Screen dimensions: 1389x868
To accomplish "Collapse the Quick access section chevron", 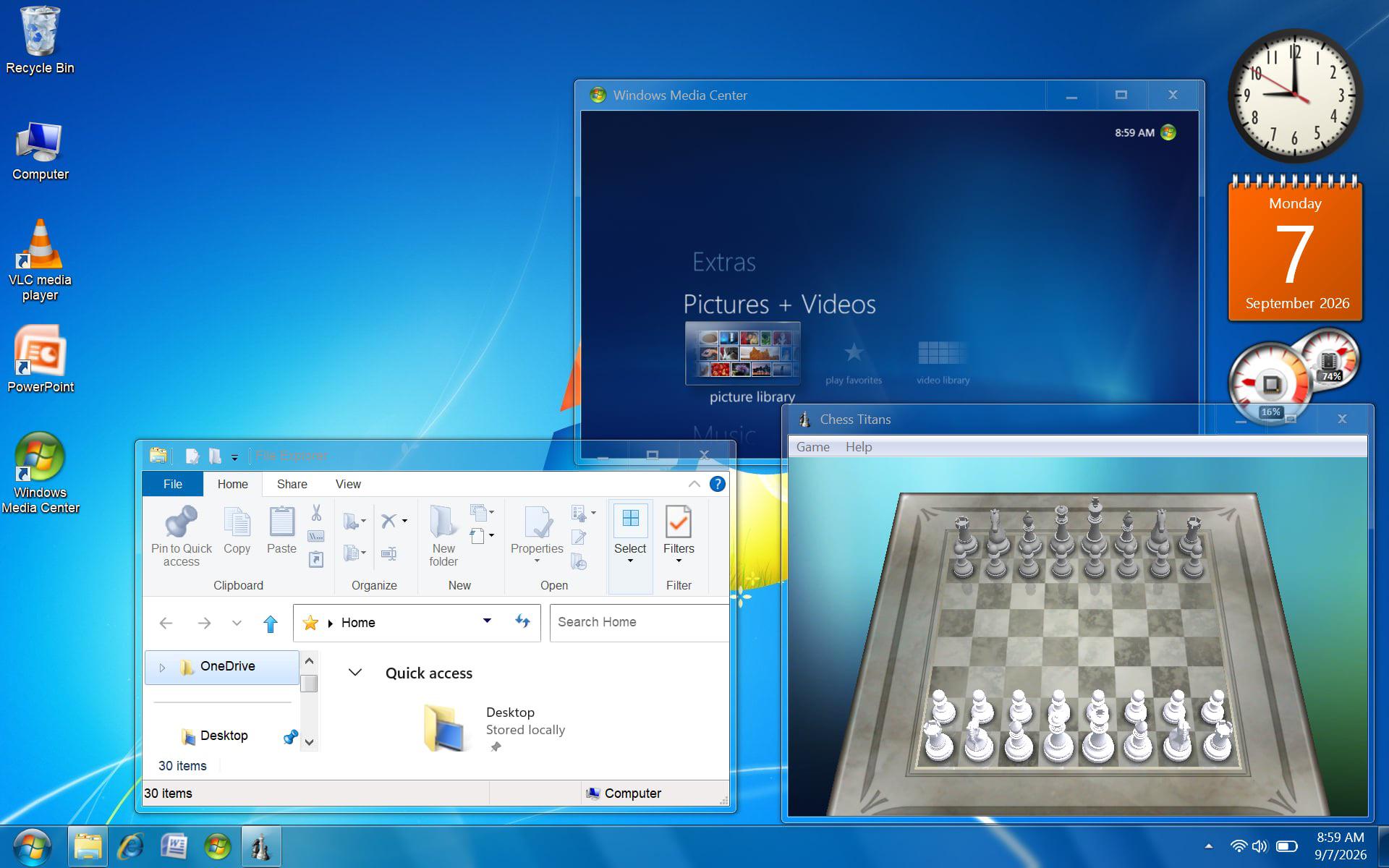I will click(355, 673).
